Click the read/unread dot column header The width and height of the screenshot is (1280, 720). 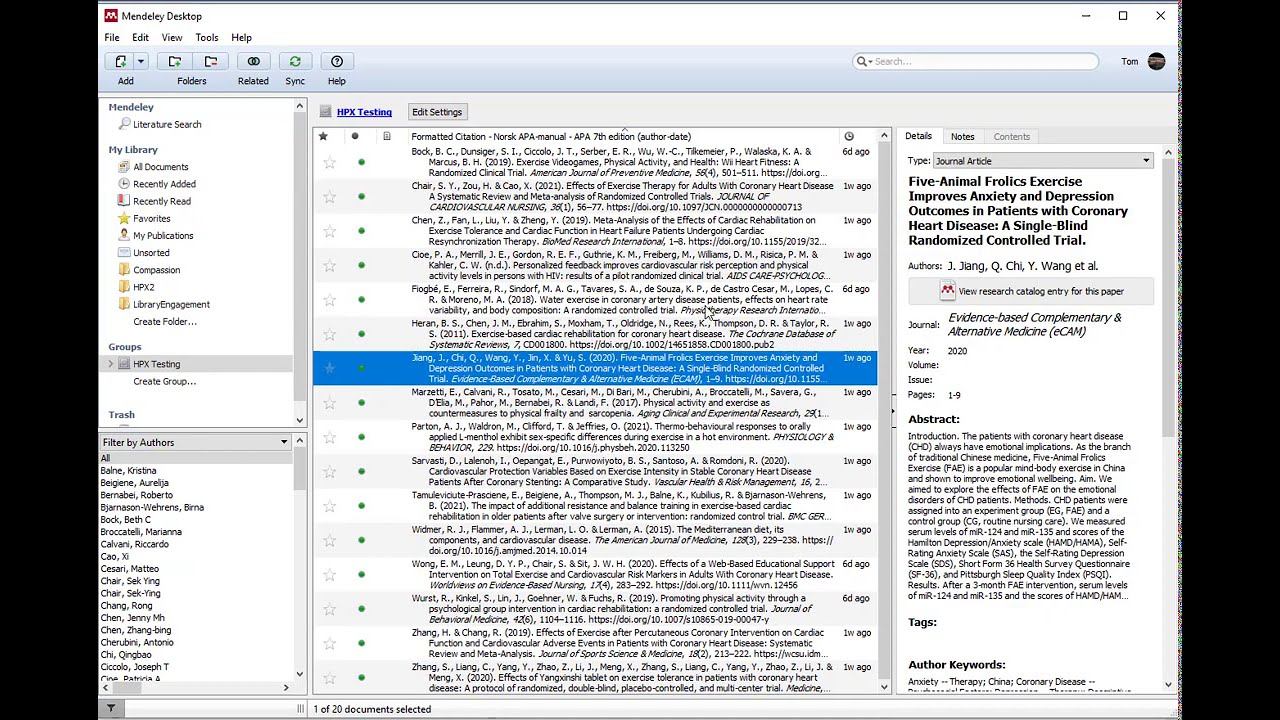pyautogui.click(x=355, y=136)
